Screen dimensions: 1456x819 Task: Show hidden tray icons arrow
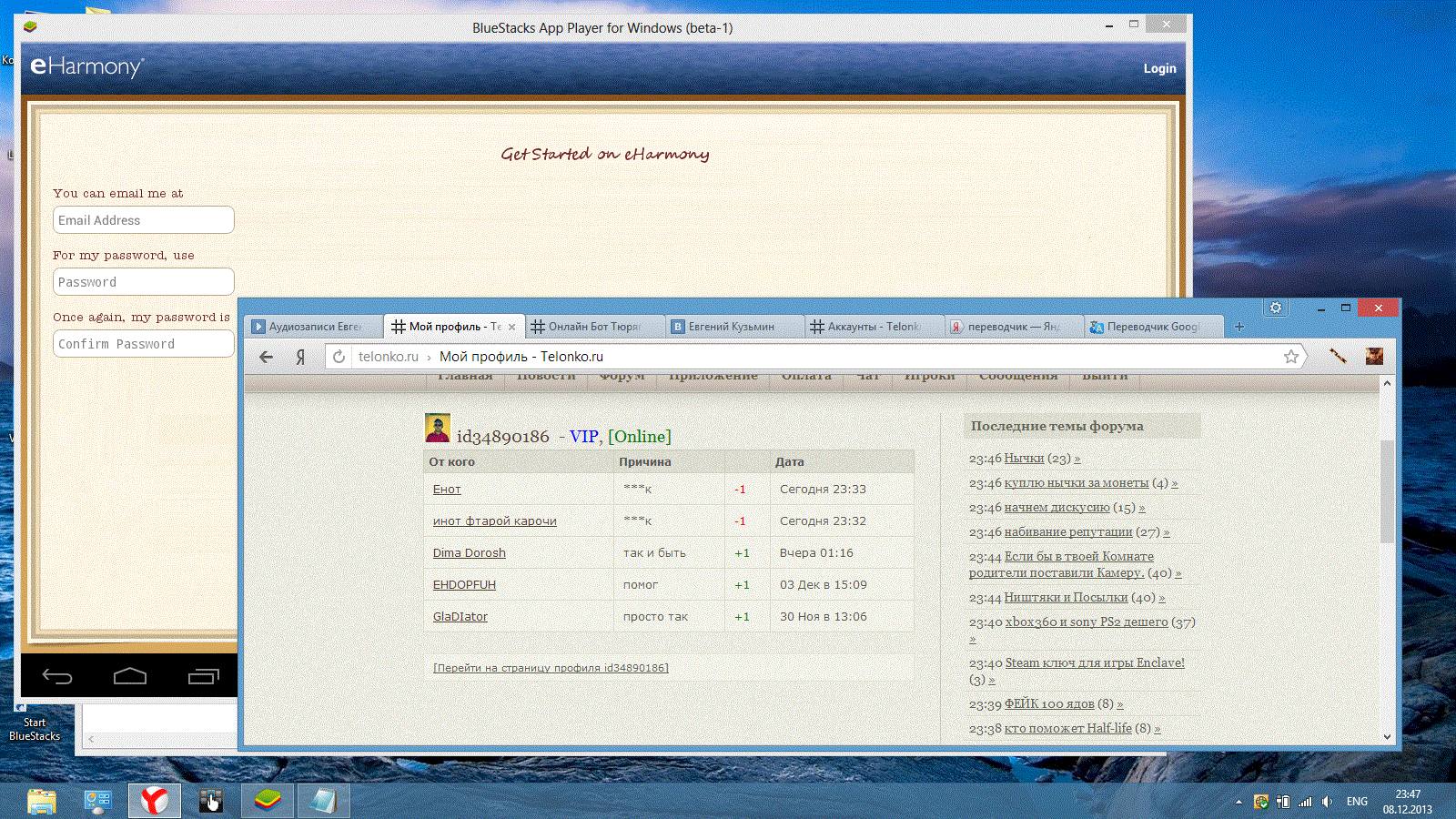1239,802
